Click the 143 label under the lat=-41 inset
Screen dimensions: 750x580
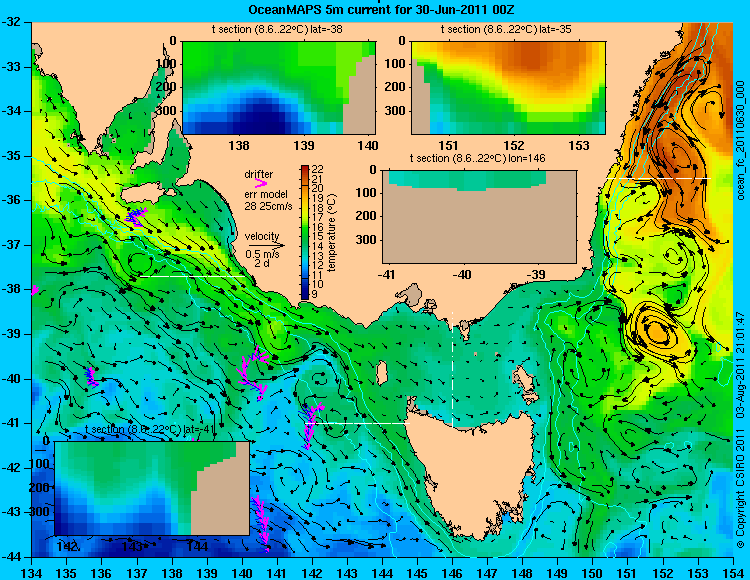(132, 546)
